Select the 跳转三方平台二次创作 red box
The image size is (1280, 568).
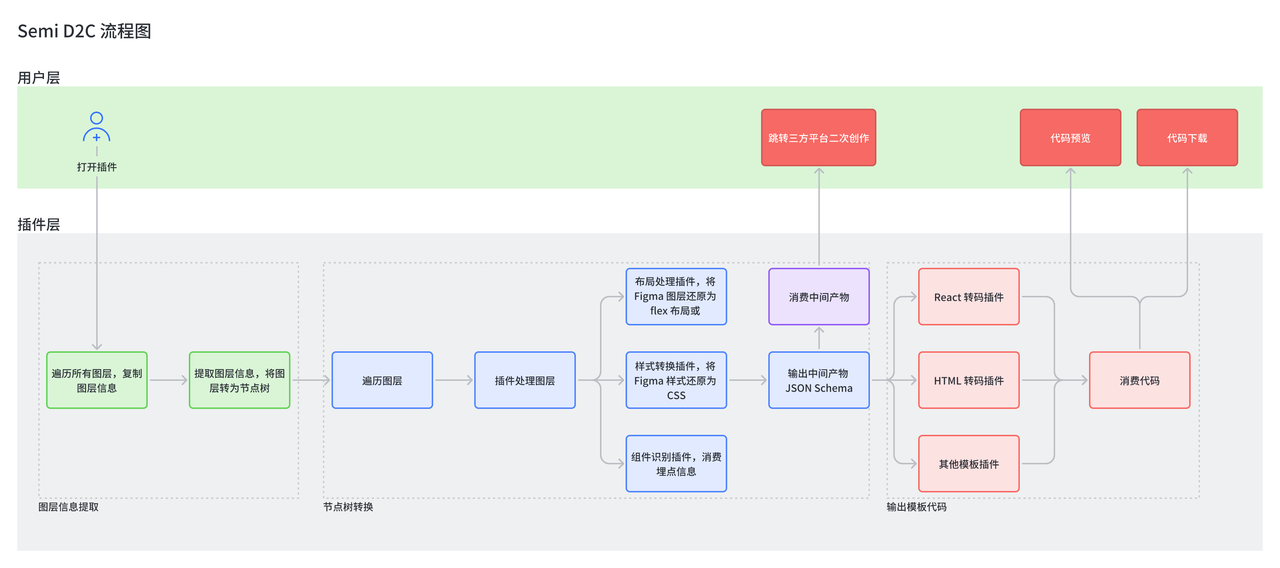[x=818, y=138]
